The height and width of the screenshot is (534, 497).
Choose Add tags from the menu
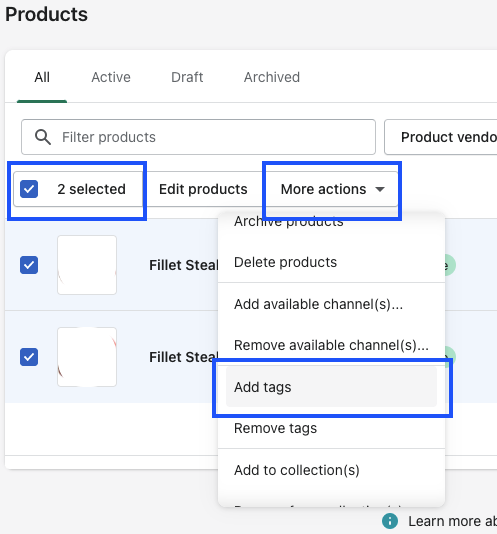(x=331, y=387)
